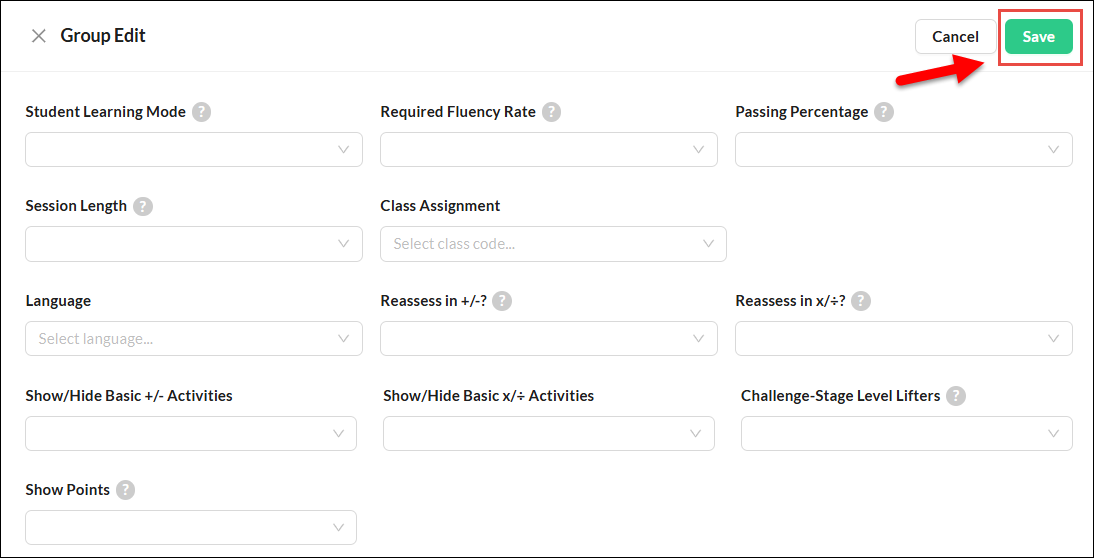Expand the Show Points dropdown

click(191, 528)
